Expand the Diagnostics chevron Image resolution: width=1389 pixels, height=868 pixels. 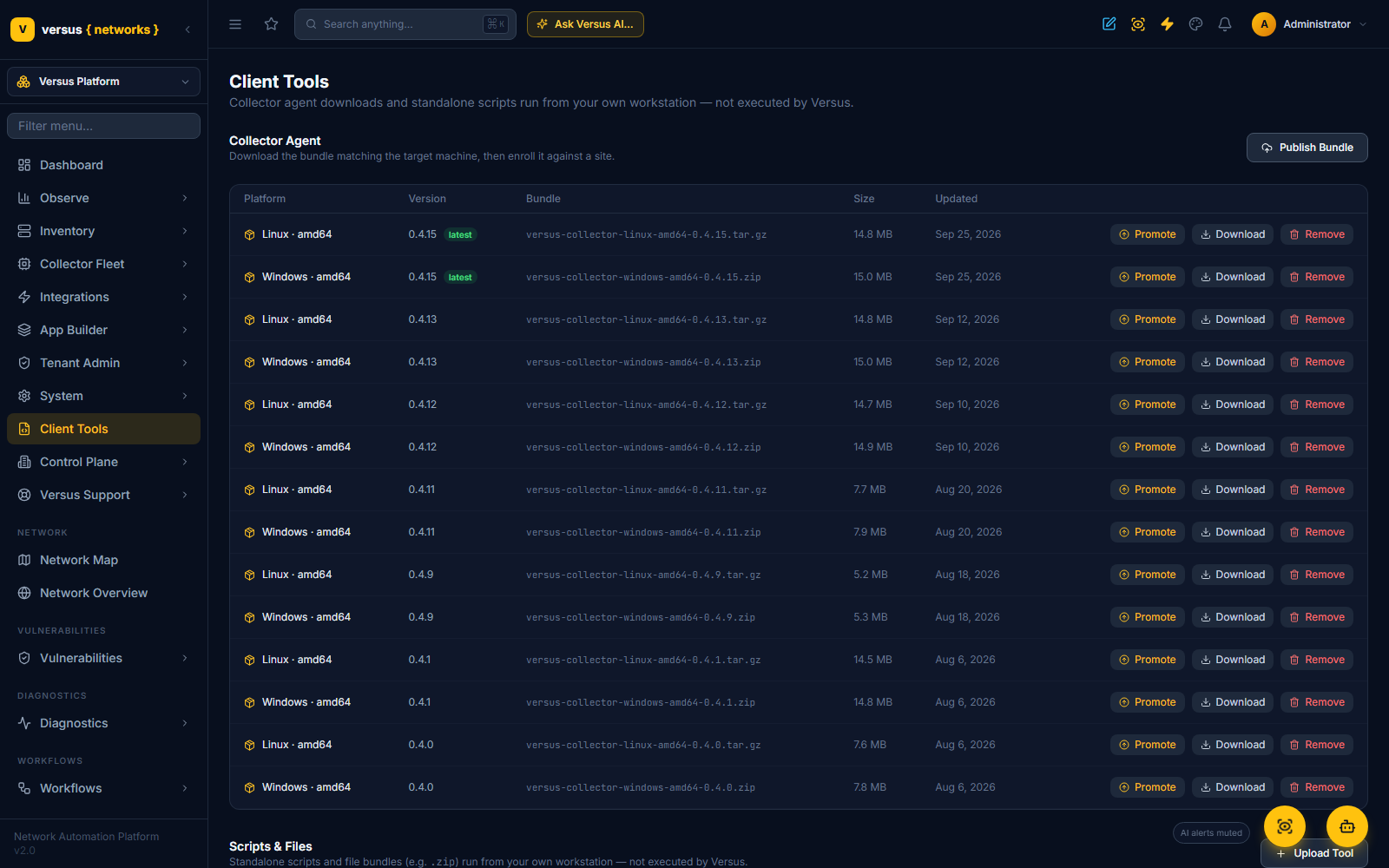[x=185, y=723]
